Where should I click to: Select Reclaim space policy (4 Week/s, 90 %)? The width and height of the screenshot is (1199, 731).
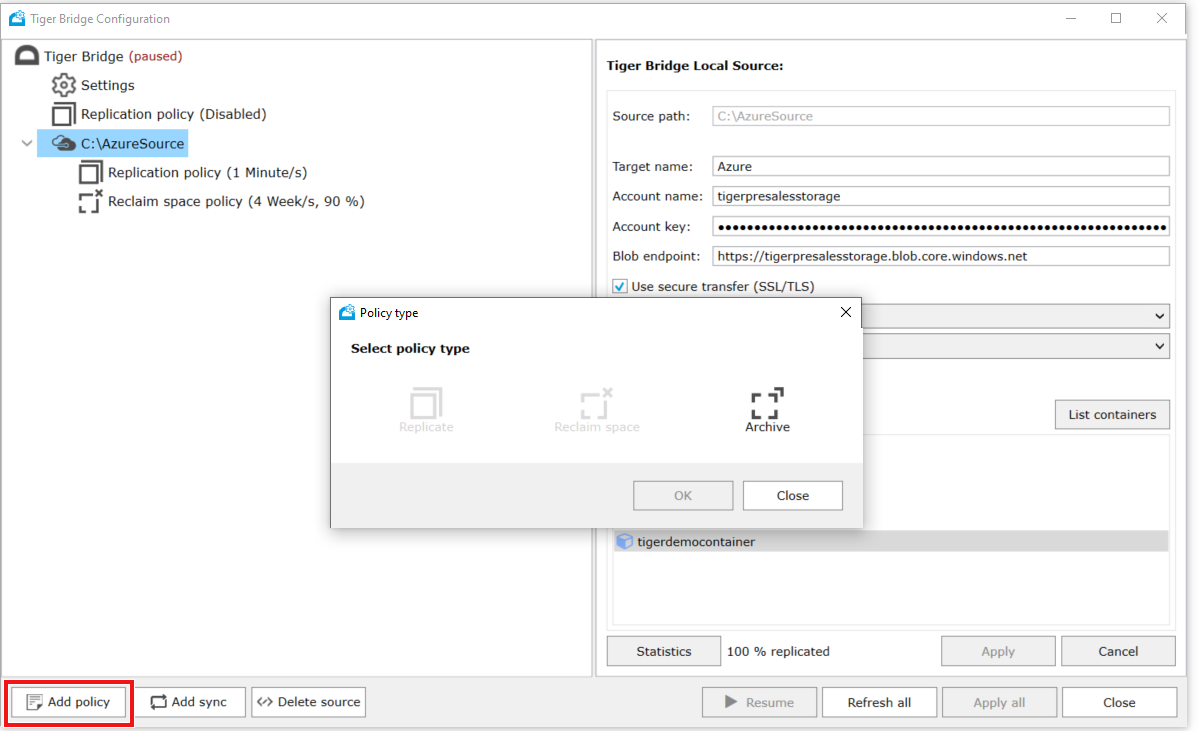[236, 201]
